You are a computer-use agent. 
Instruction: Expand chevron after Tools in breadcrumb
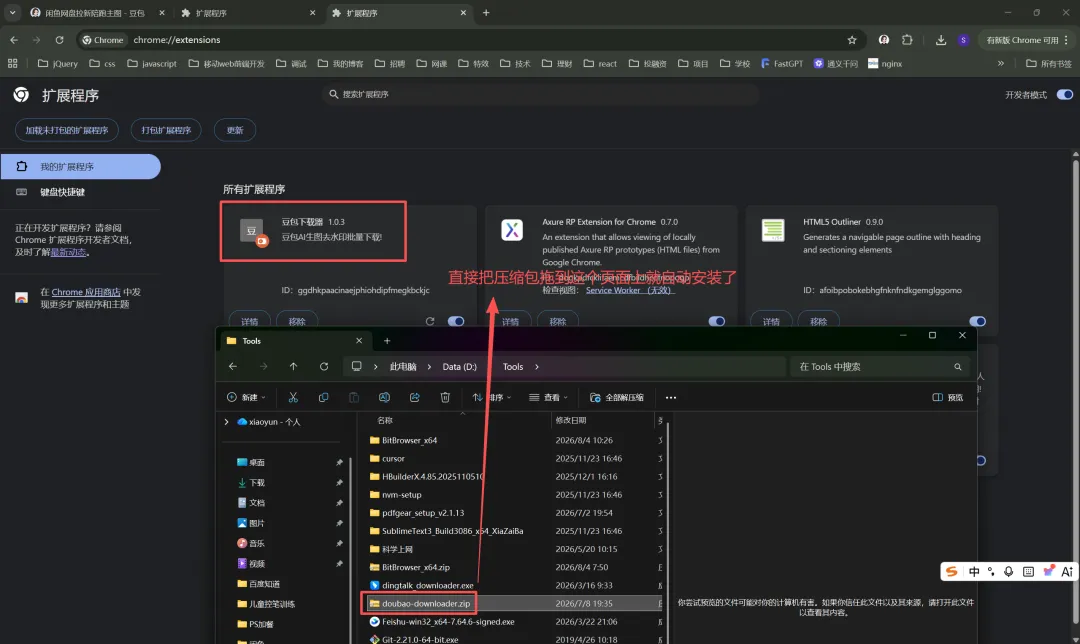pyautogui.click(x=537, y=367)
